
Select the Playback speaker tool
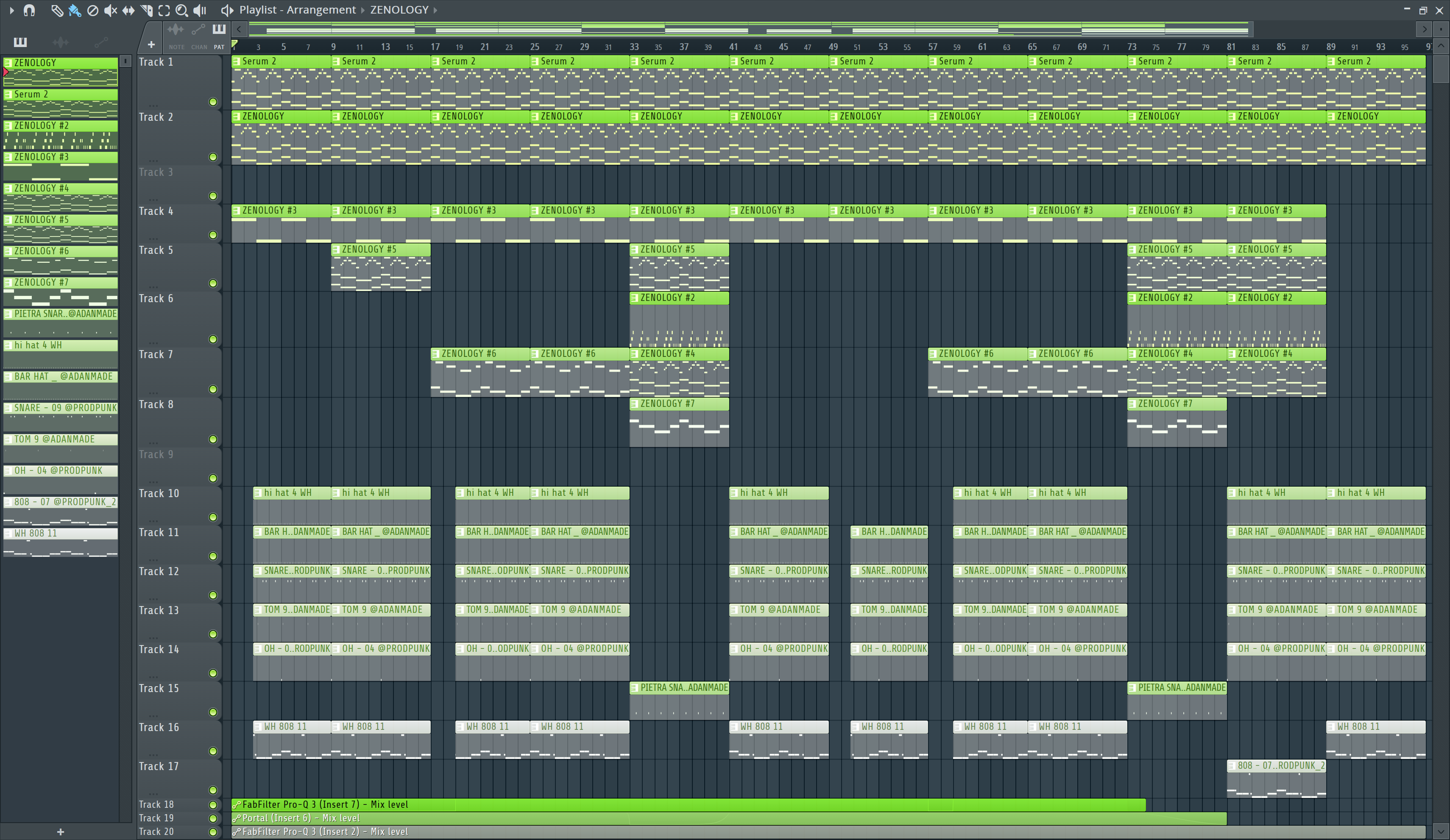tap(200, 10)
